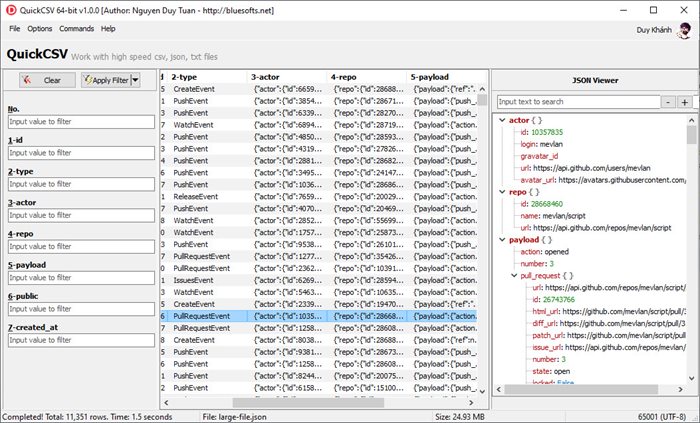The height and width of the screenshot is (423, 700).
Task: Click the repo cell with id 55699
Action: tap(368, 220)
